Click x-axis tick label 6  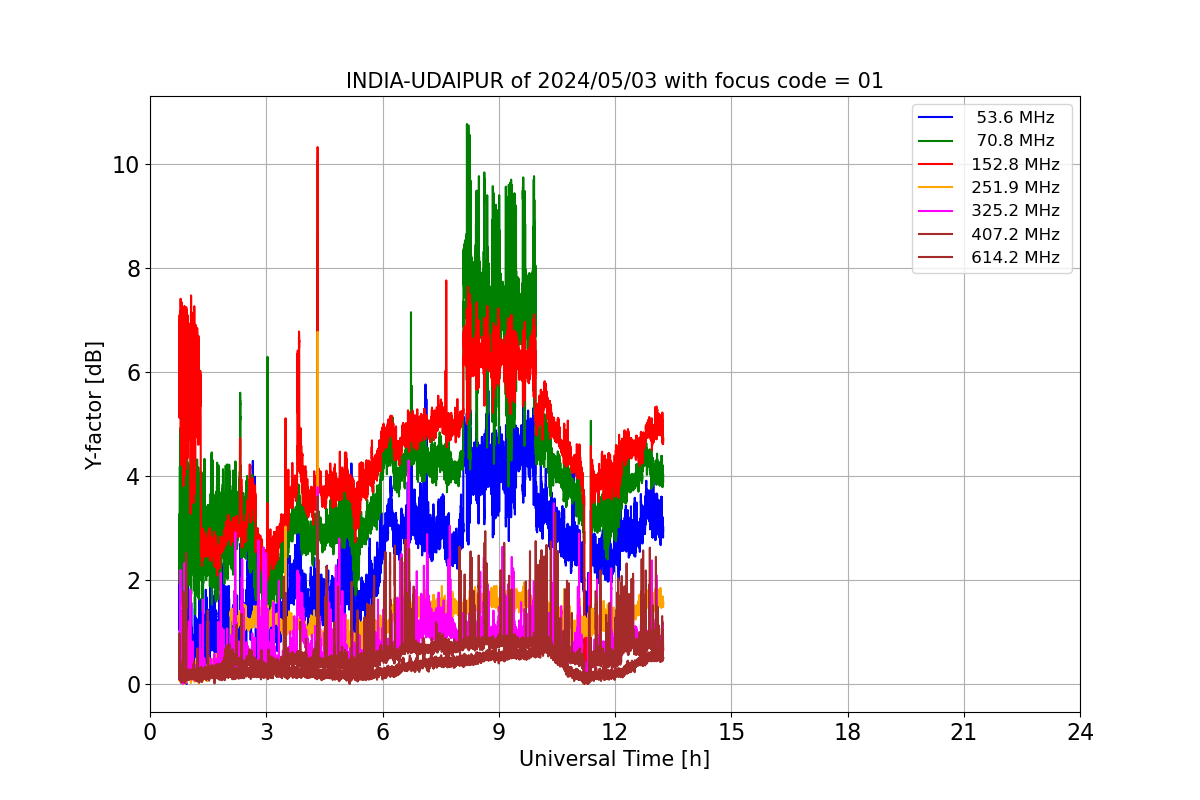(x=382, y=732)
